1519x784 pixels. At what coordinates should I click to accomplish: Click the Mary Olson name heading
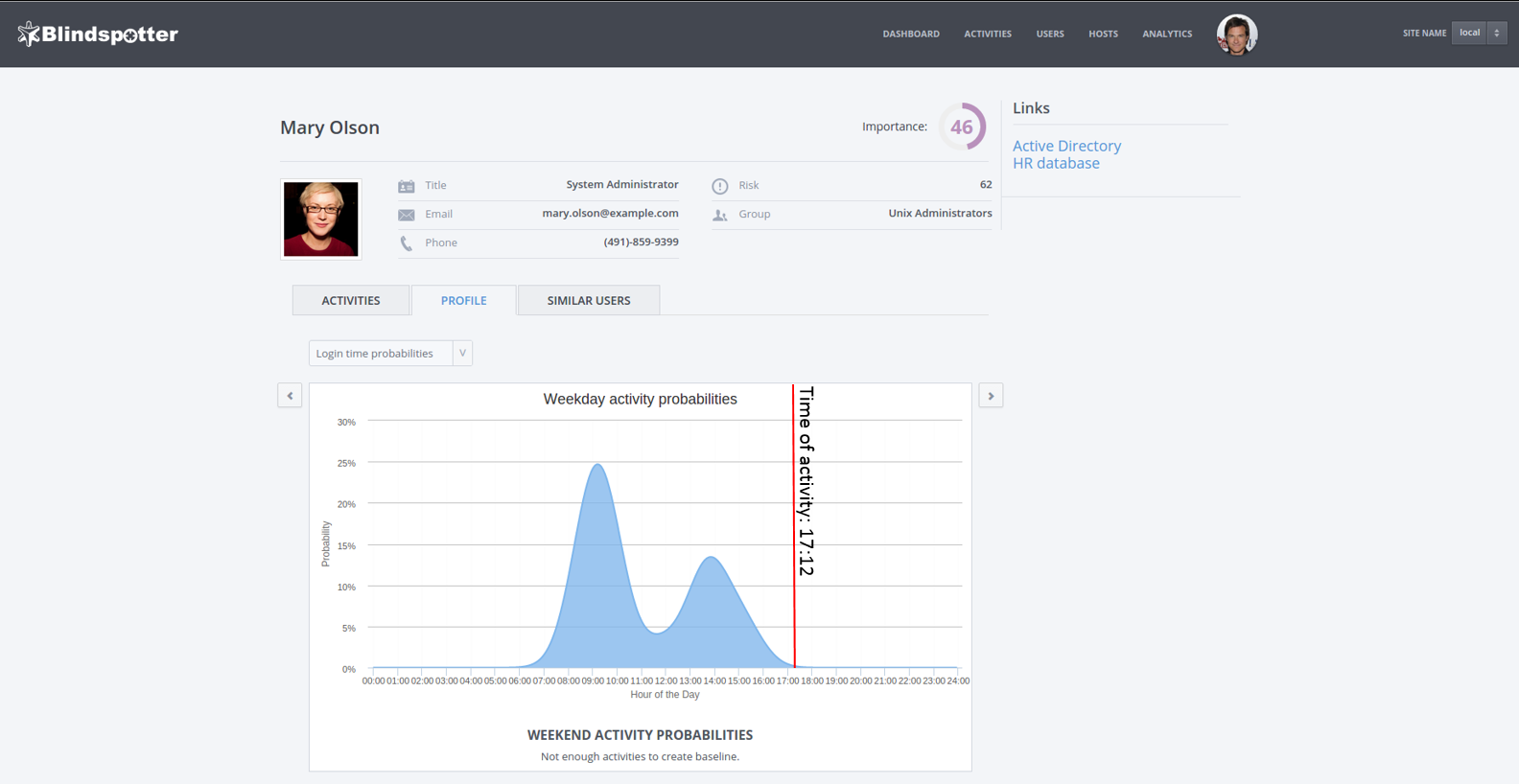click(x=330, y=127)
